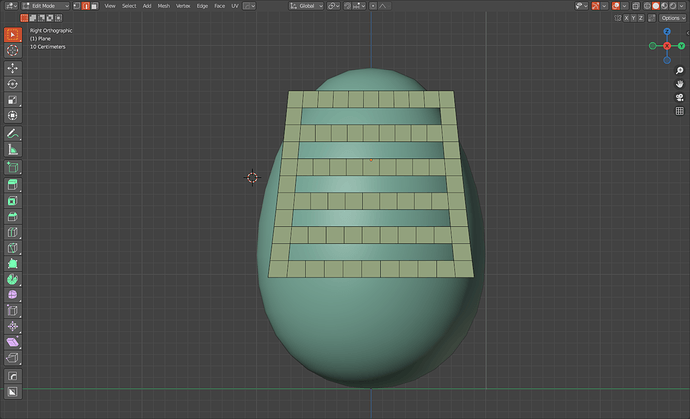Select the Loop Cut tool
This screenshot has height=419, width=690.
click(13, 232)
